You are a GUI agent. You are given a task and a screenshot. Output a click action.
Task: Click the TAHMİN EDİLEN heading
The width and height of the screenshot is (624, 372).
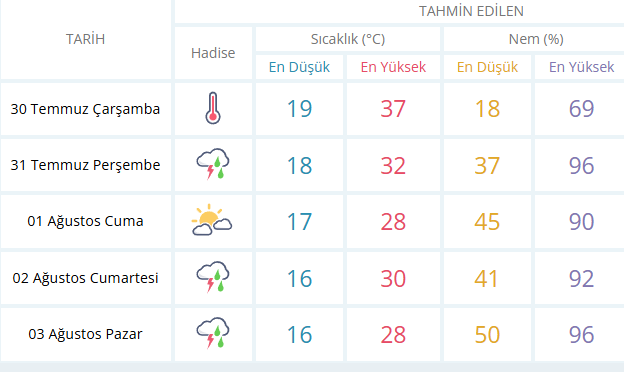(471, 11)
